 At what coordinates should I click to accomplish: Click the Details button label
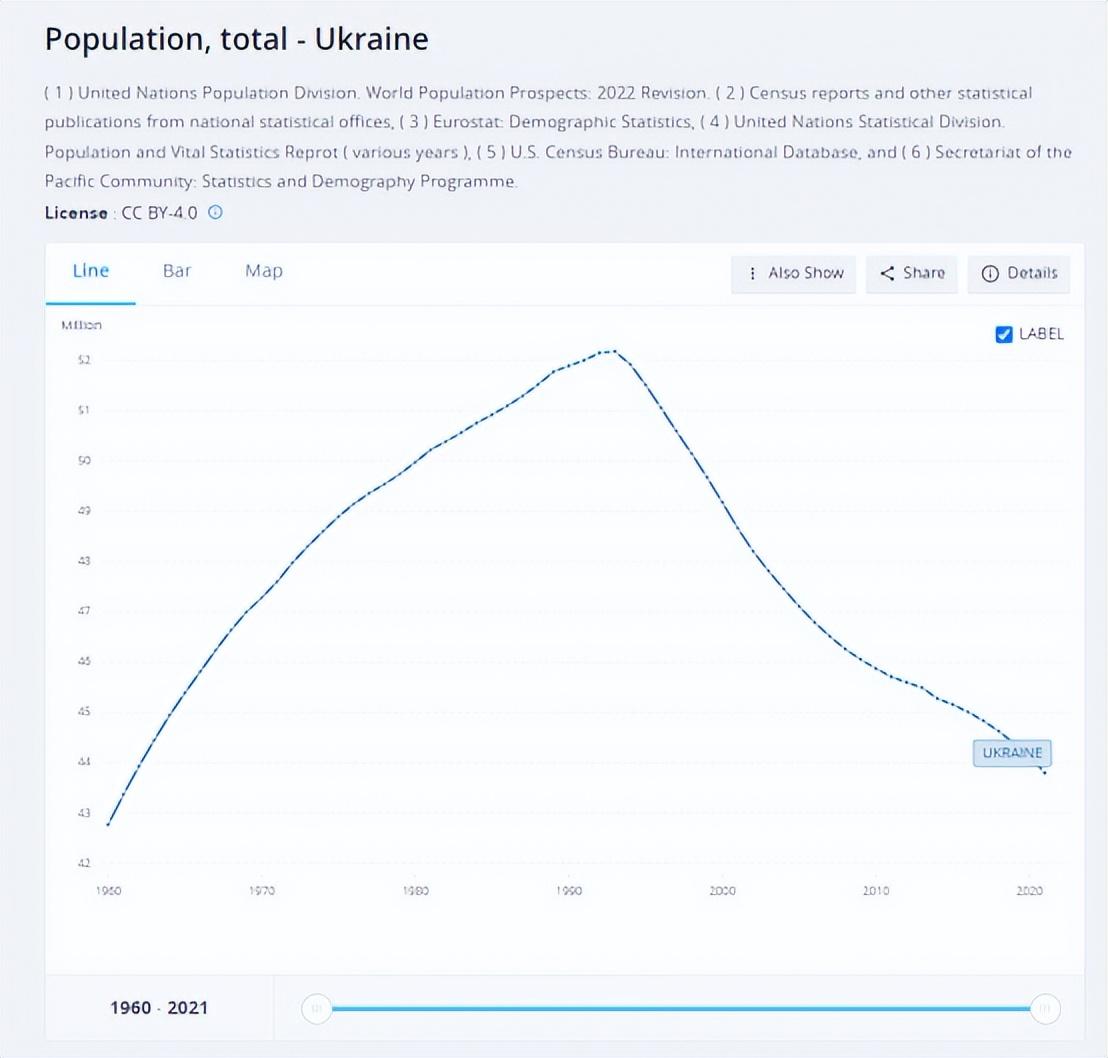click(1031, 273)
